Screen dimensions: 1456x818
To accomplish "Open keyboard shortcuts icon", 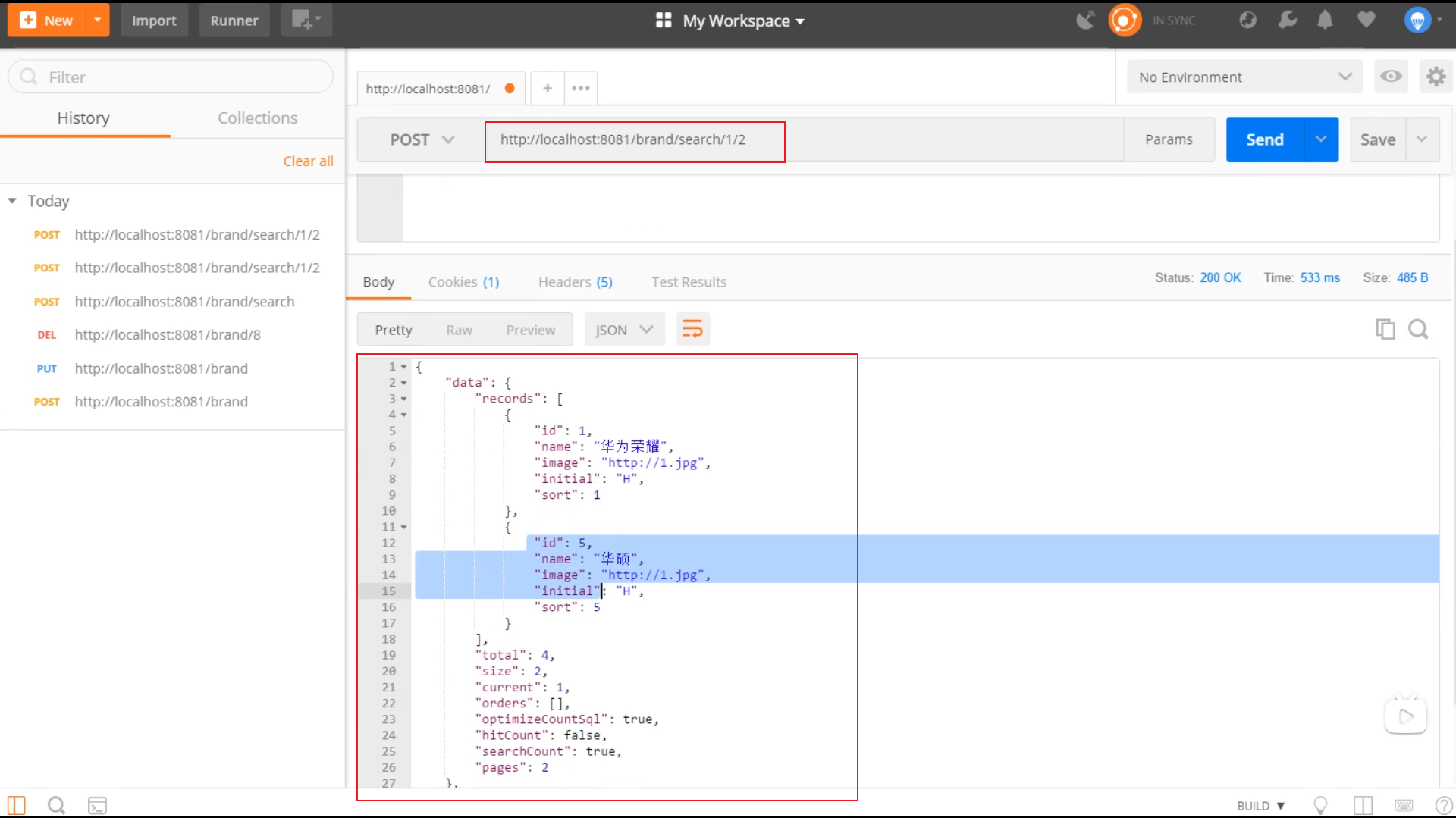I will [x=1404, y=805].
